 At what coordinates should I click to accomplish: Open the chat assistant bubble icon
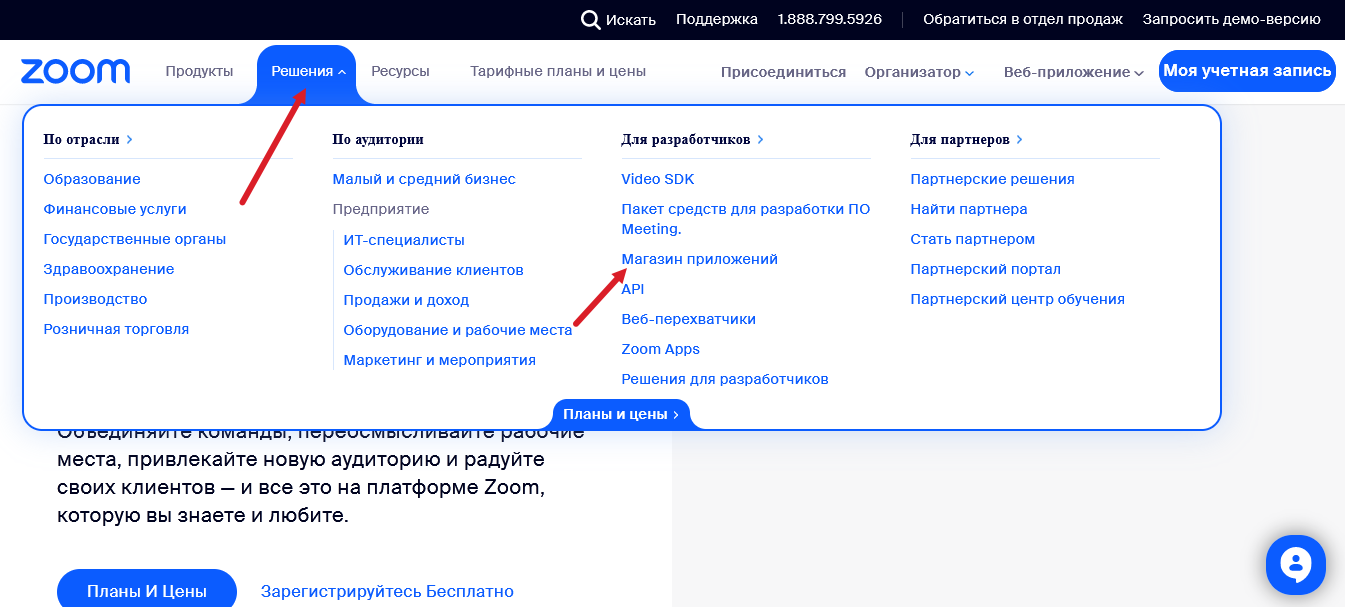(x=1295, y=566)
